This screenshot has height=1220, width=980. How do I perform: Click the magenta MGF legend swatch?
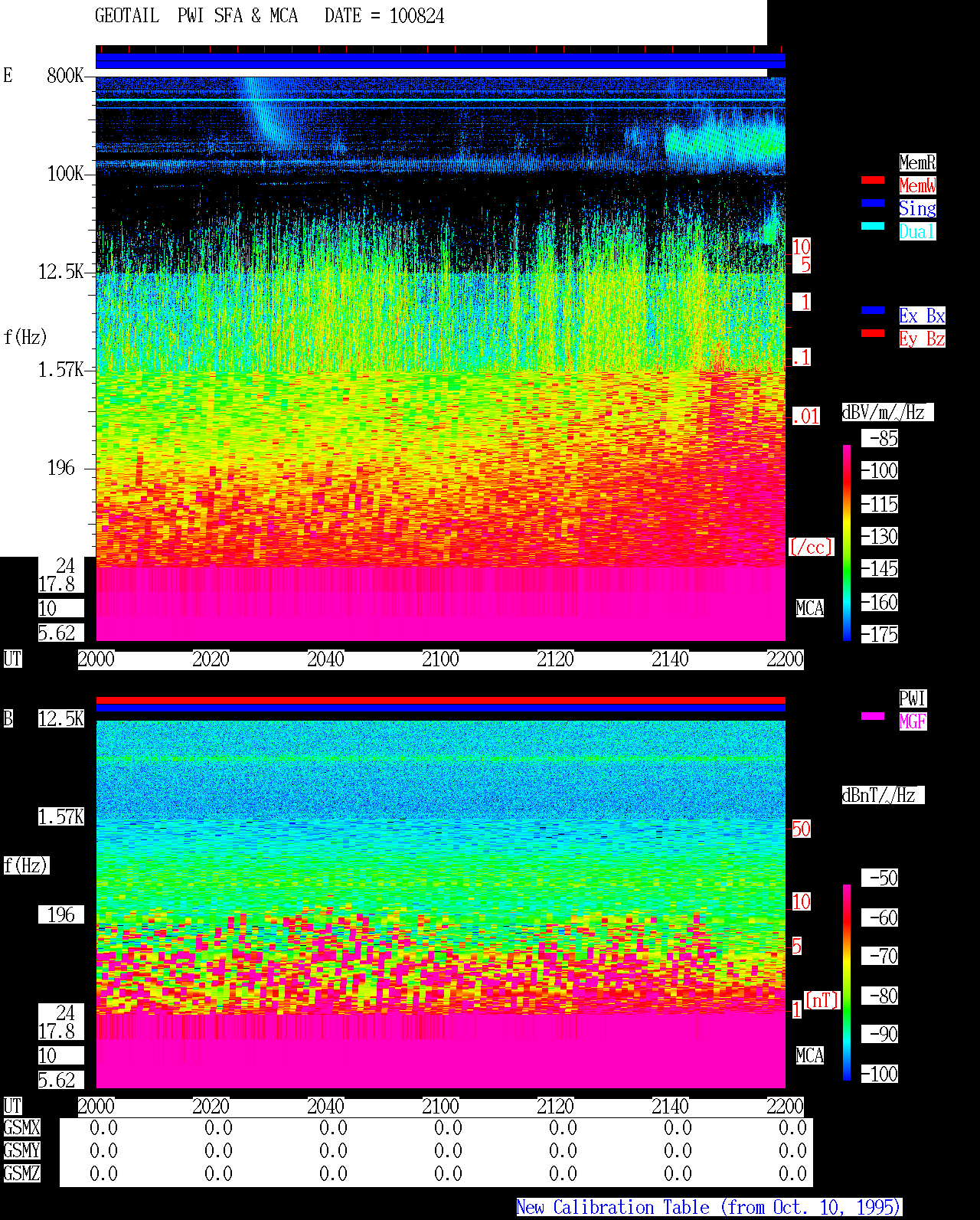pyautogui.click(x=873, y=716)
